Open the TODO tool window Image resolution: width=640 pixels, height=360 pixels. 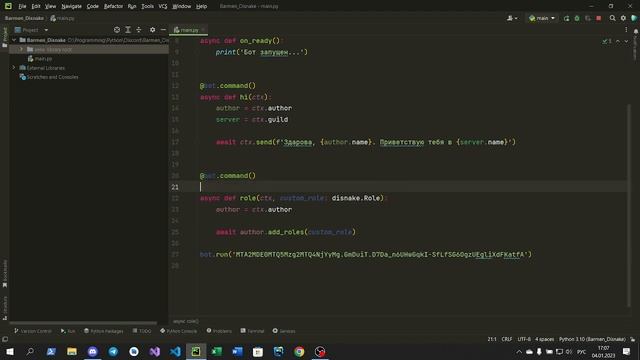tap(142, 331)
